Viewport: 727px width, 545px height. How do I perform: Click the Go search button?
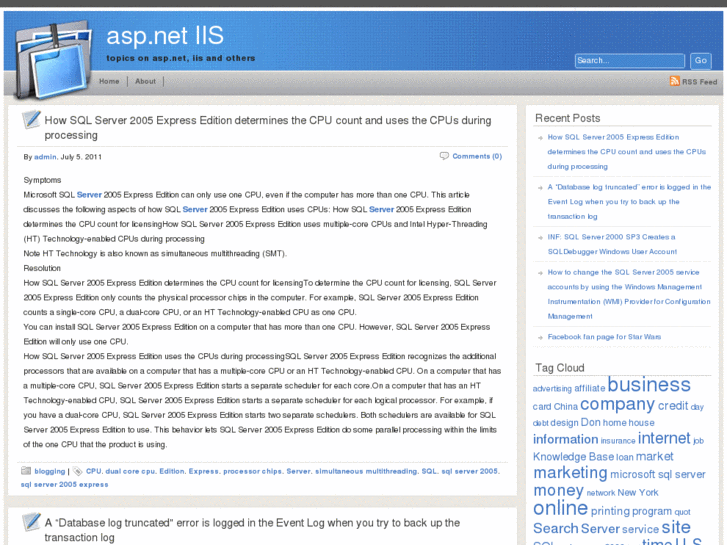pos(701,61)
